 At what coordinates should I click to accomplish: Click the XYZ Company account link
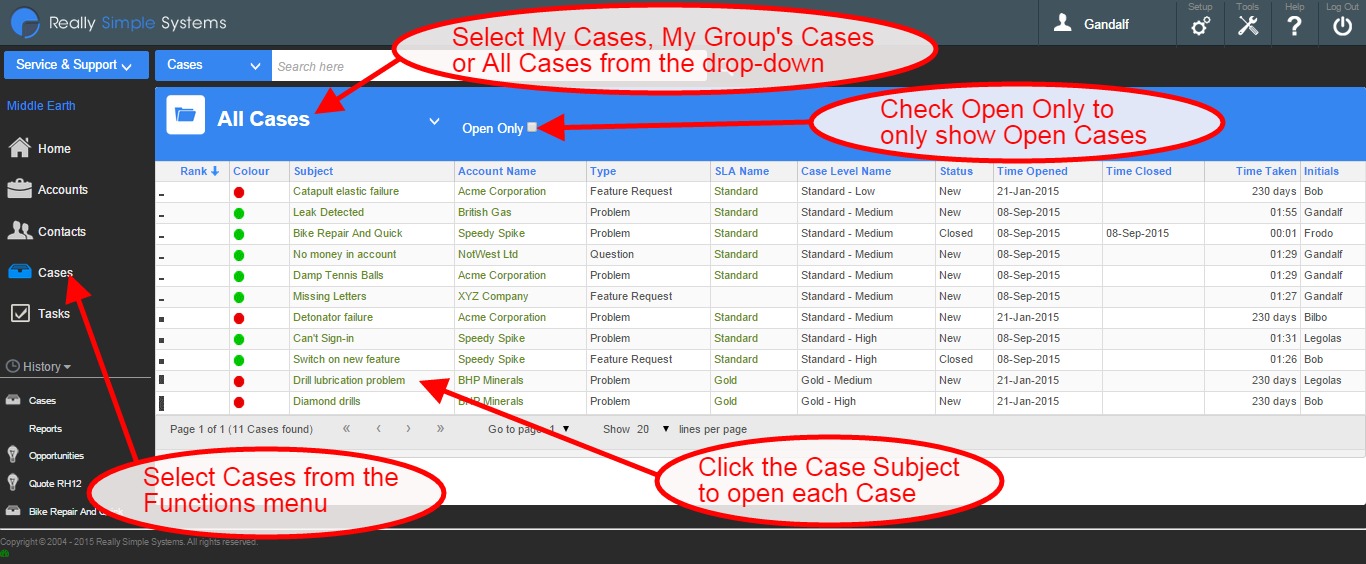coord(492,296)
